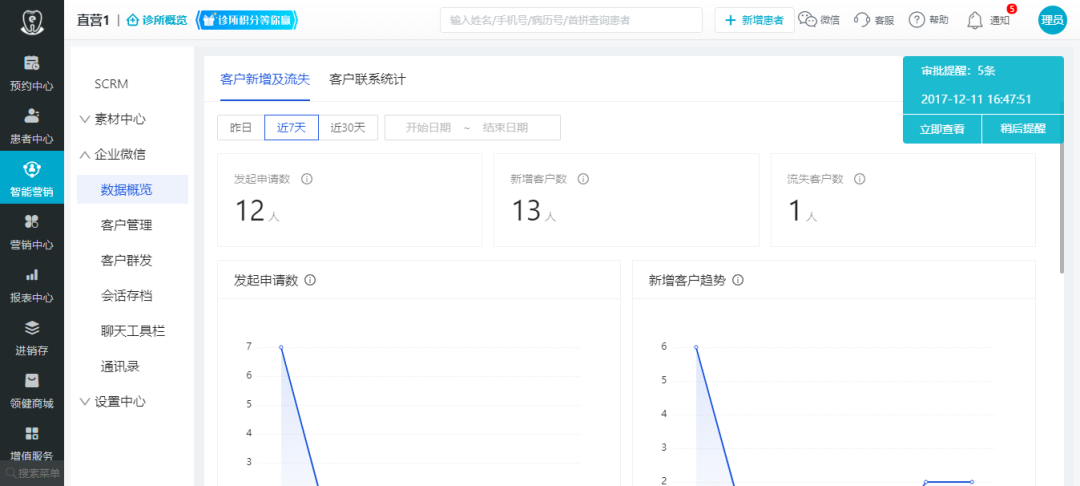Click the 13 人 value
Image resolution: width=1080 pixels, height=486 pixels.
click(533, 211)
